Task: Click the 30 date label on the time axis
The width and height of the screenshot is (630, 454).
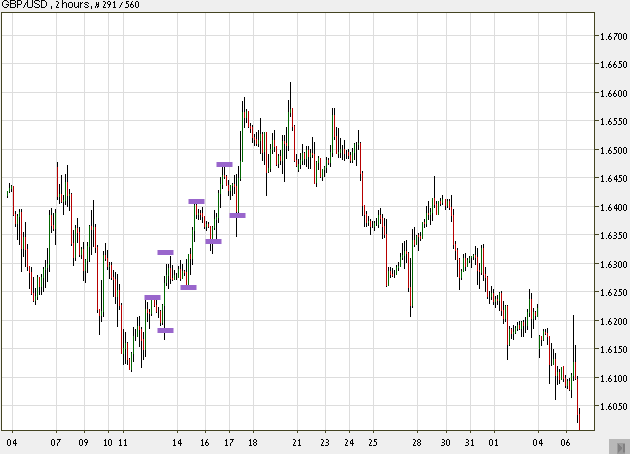Action: point(445,443)
